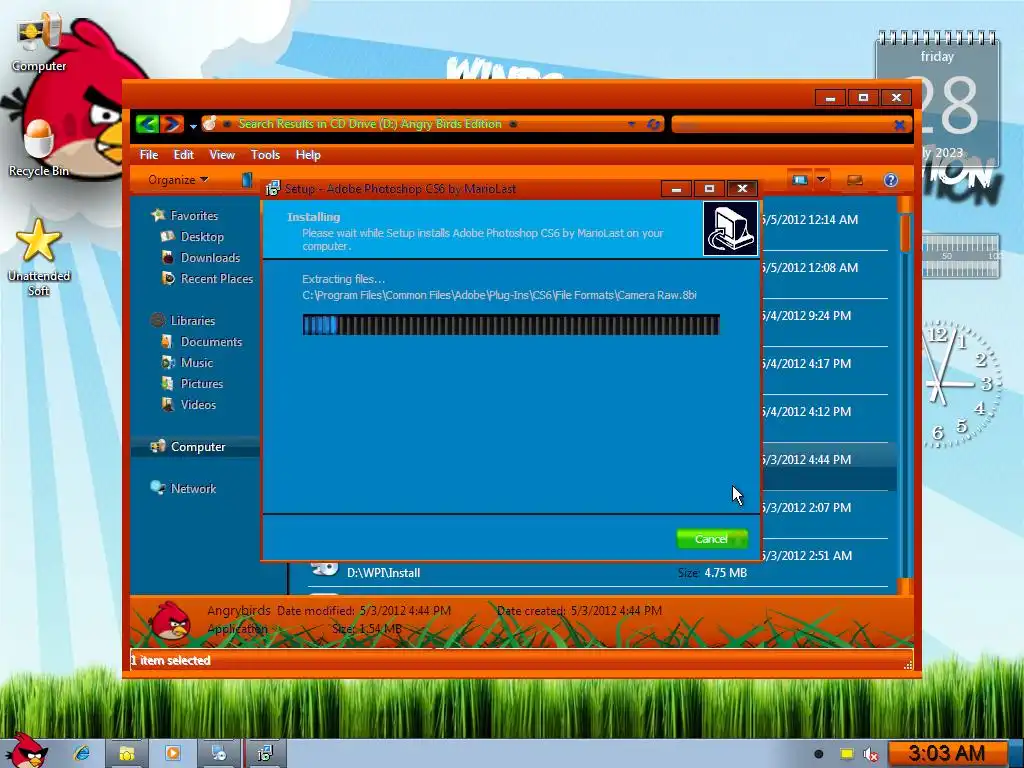1024x768 pixels.
Task: Expand the view options dropdown arrow
Action: click(x=822, y=180)
